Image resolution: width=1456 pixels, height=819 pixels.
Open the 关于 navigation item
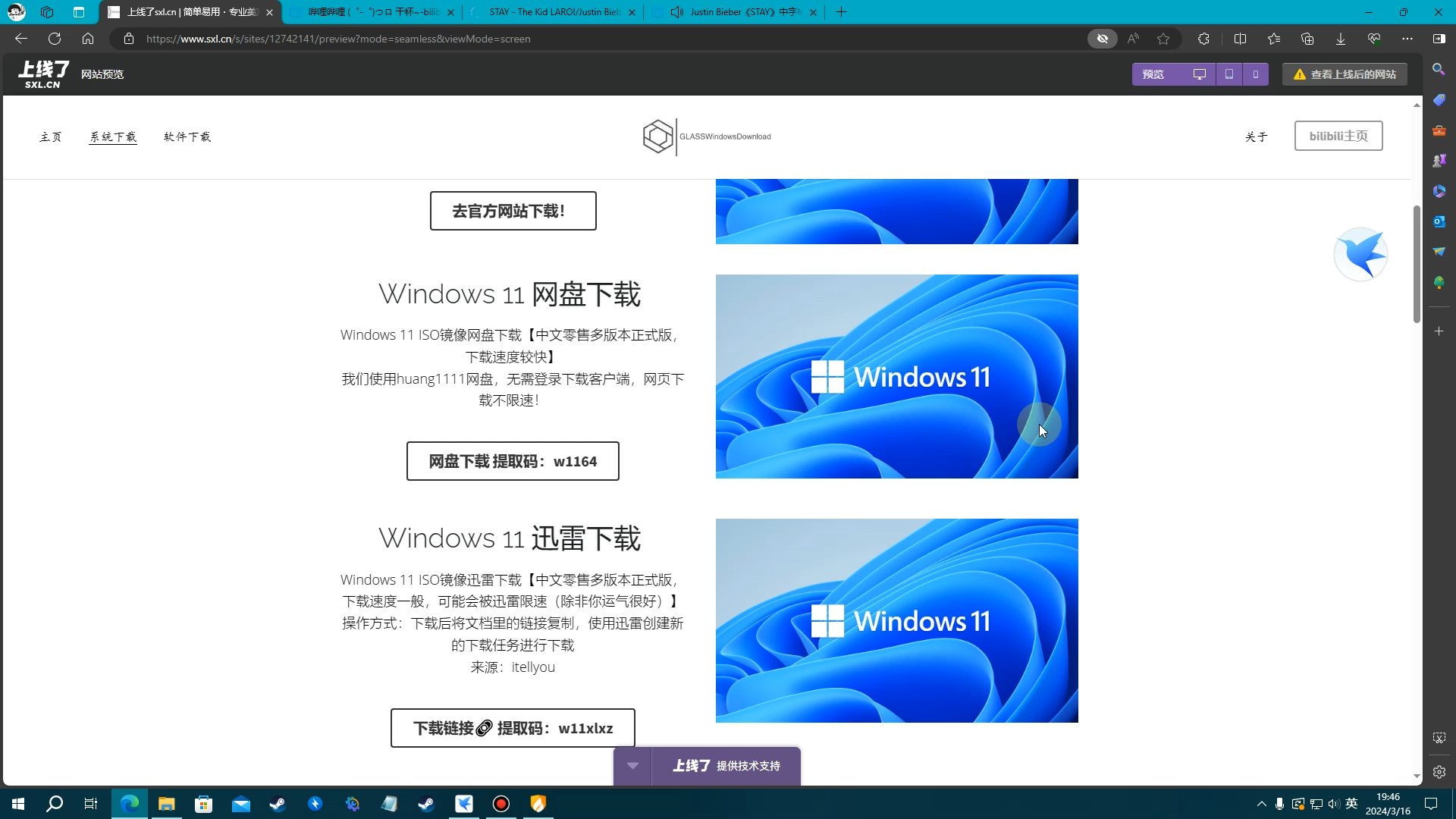1257,136
